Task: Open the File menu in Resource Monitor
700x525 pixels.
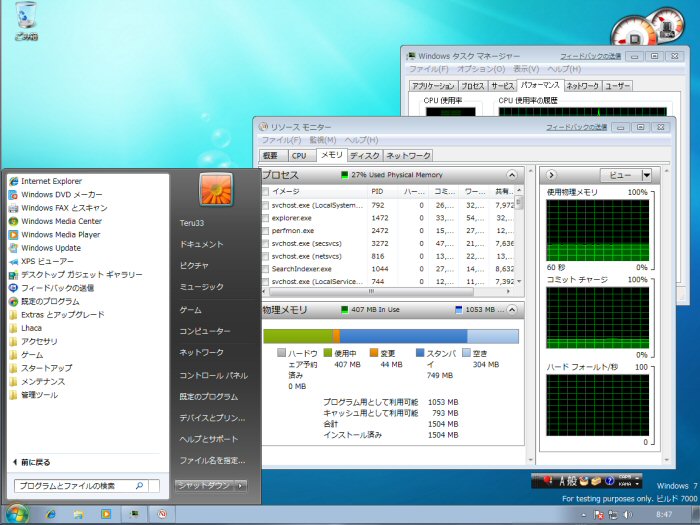Action: [x=281, y=140]
